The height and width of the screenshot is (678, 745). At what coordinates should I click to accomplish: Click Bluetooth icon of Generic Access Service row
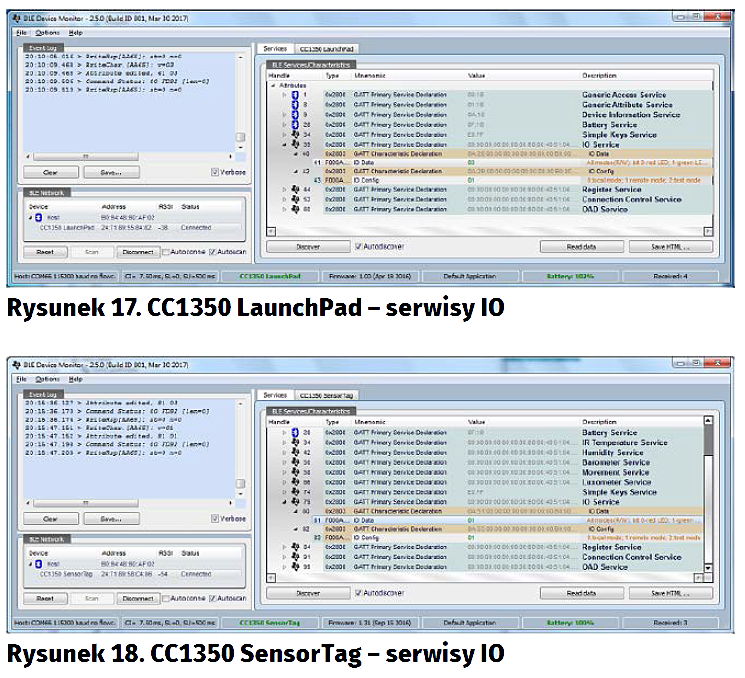pyautogui.click(x=295, y=95)
